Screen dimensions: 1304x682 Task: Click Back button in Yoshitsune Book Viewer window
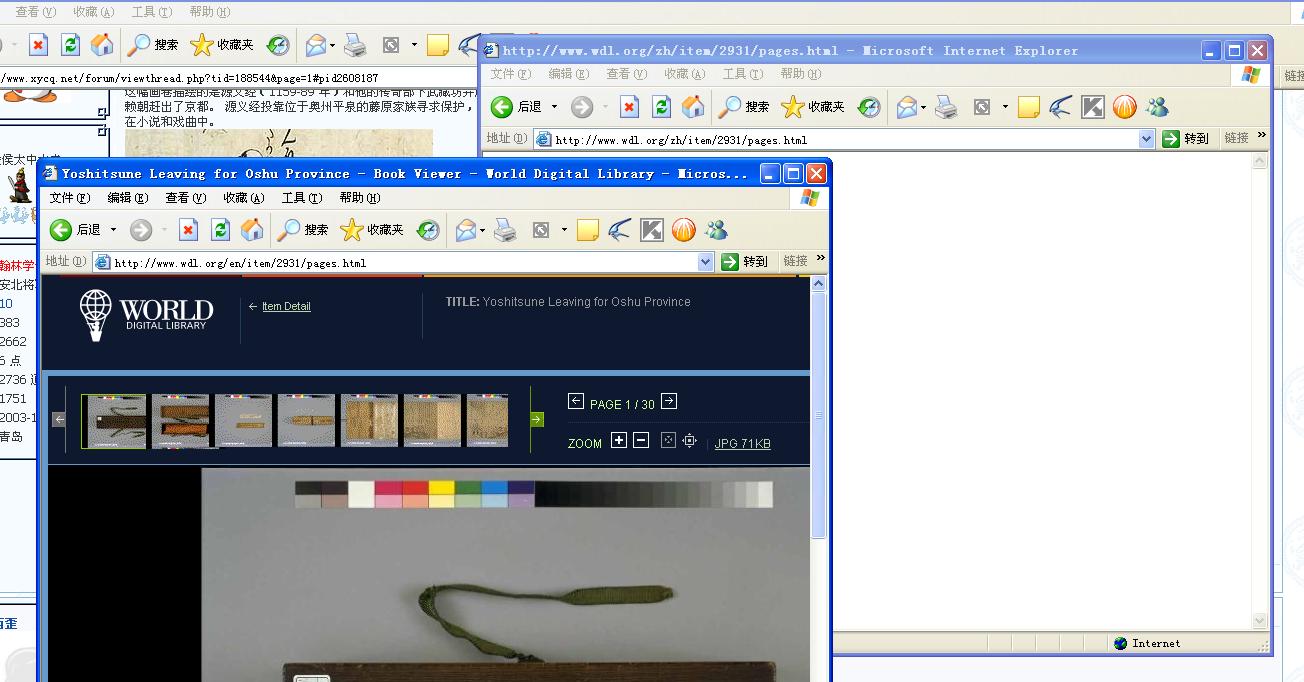pyautogui.click(x=76, y=230)
